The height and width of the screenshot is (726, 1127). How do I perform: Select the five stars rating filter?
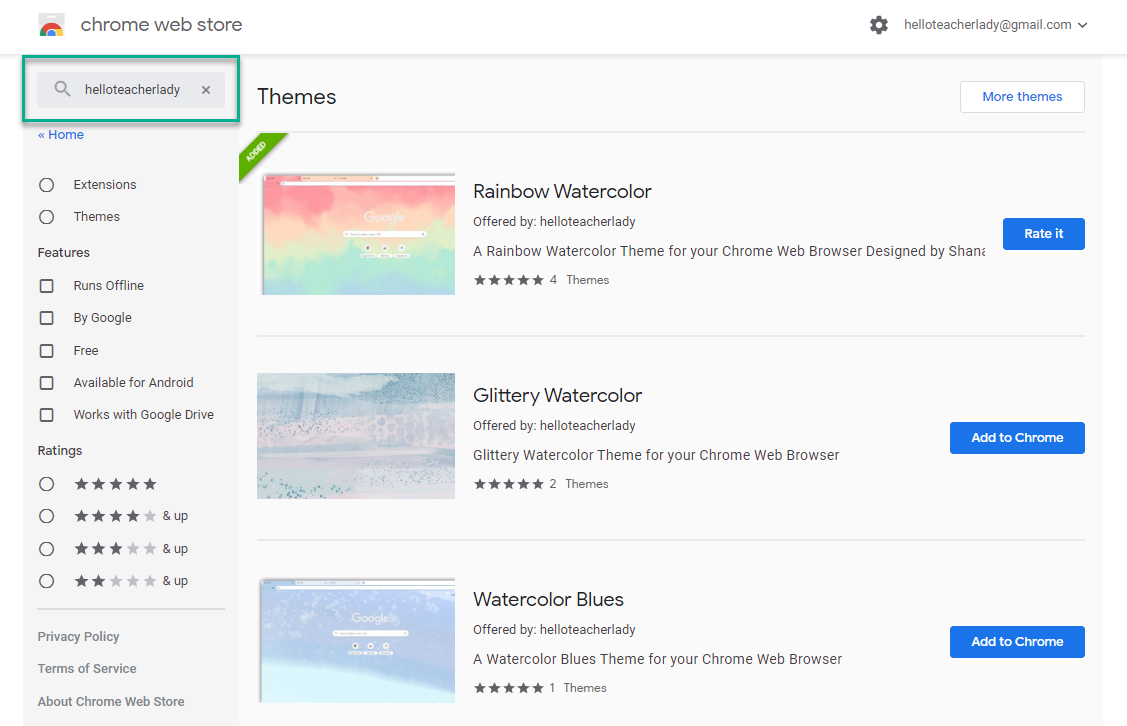click(x=47, y=484)
